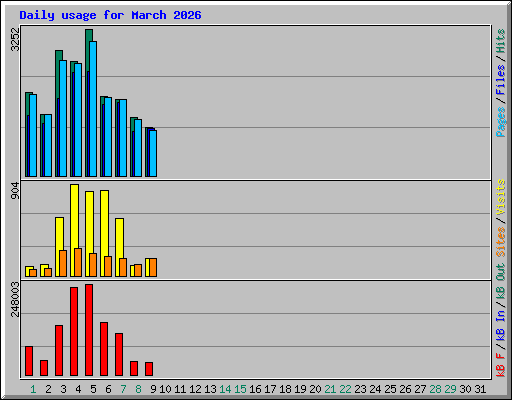Click day 1 on the x-axis
The height and width of the screenshot is (400, 512).
pos(33,389)
